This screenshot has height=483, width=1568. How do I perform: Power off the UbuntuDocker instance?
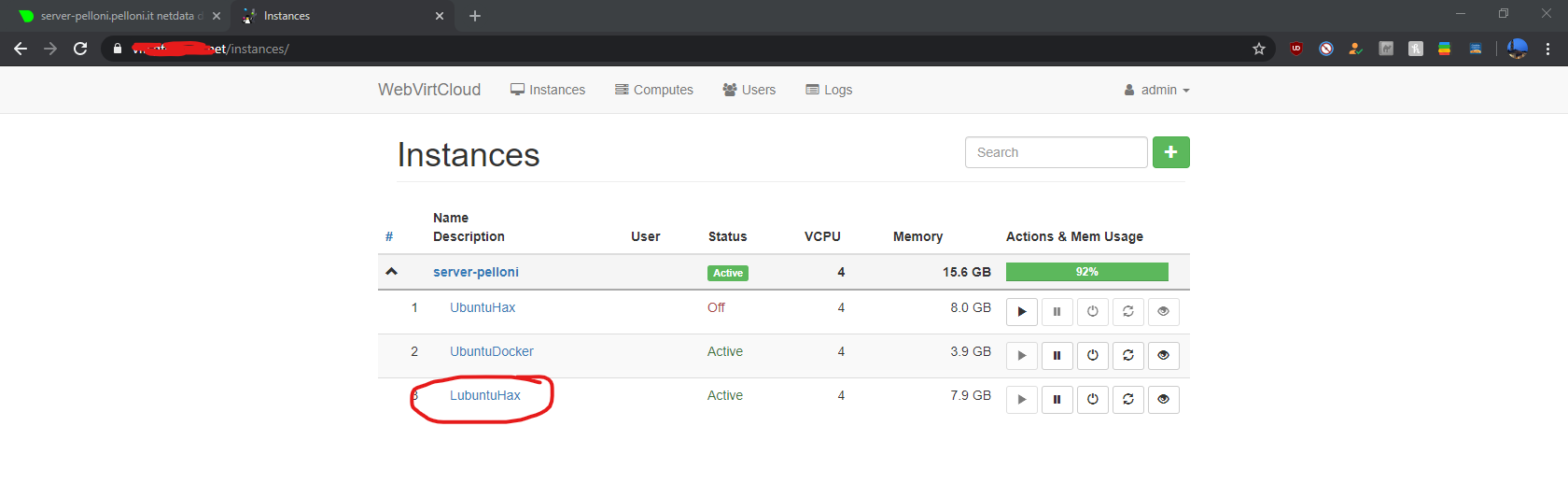[1092, 355]
